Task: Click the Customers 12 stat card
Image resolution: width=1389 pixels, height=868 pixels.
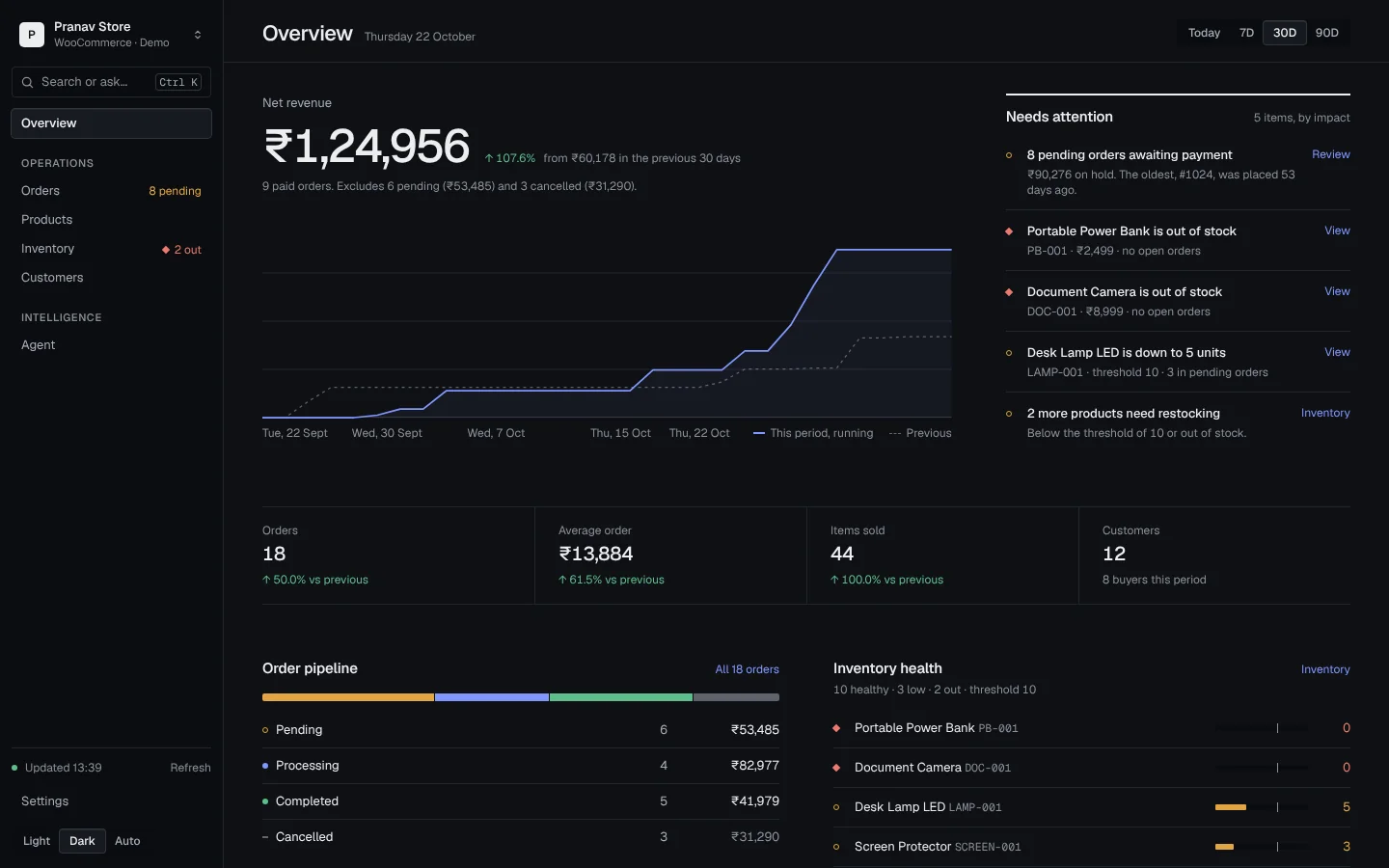Action: (x=1214, y=556)
